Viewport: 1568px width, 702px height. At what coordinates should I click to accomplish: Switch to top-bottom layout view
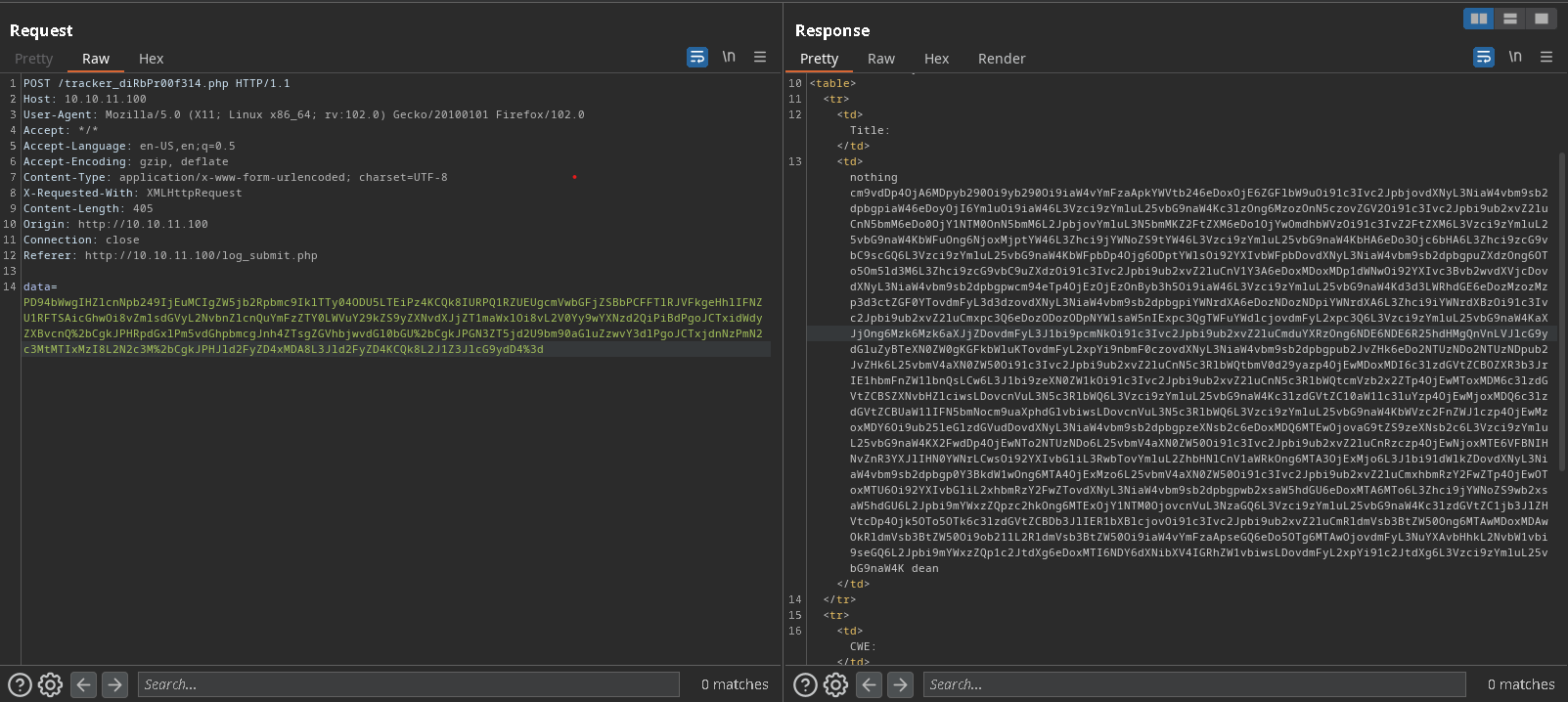point(1510,19)
